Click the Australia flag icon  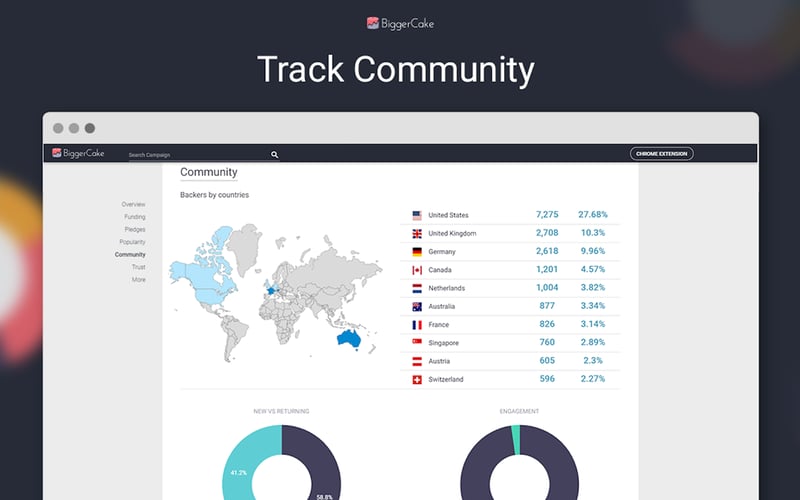[417, 307]
